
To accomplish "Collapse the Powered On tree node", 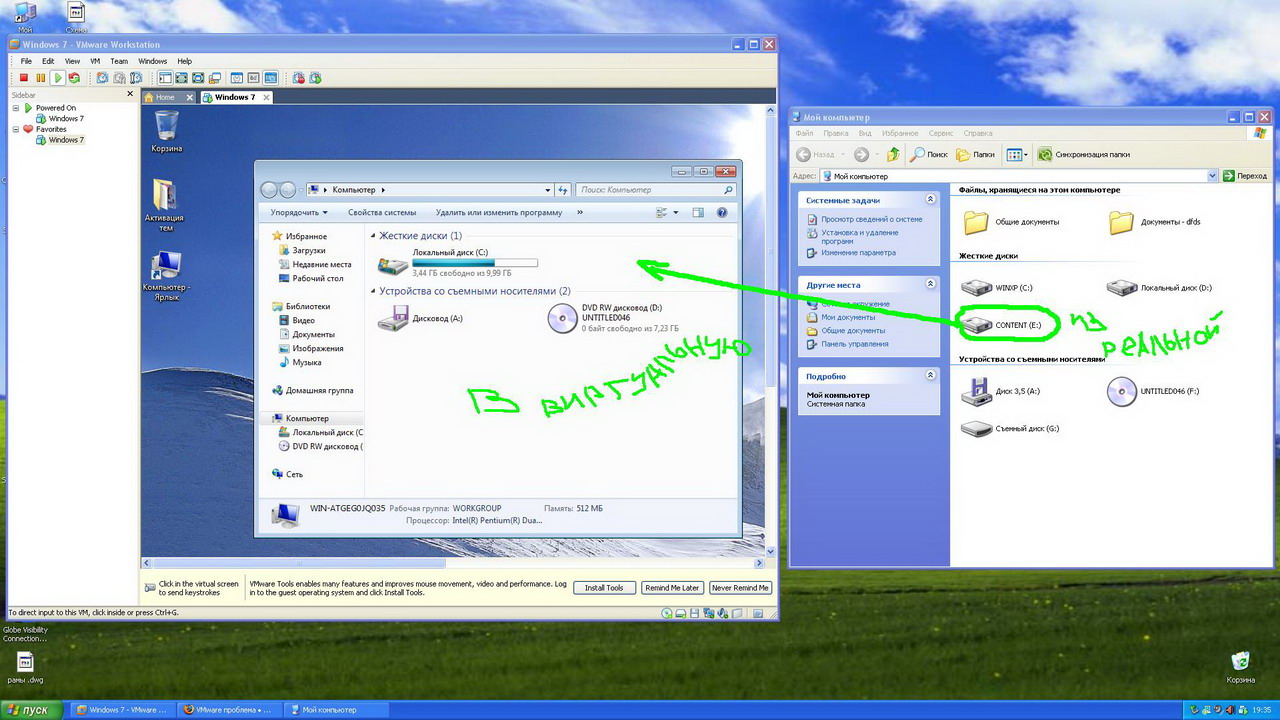I will click(16, 107).
